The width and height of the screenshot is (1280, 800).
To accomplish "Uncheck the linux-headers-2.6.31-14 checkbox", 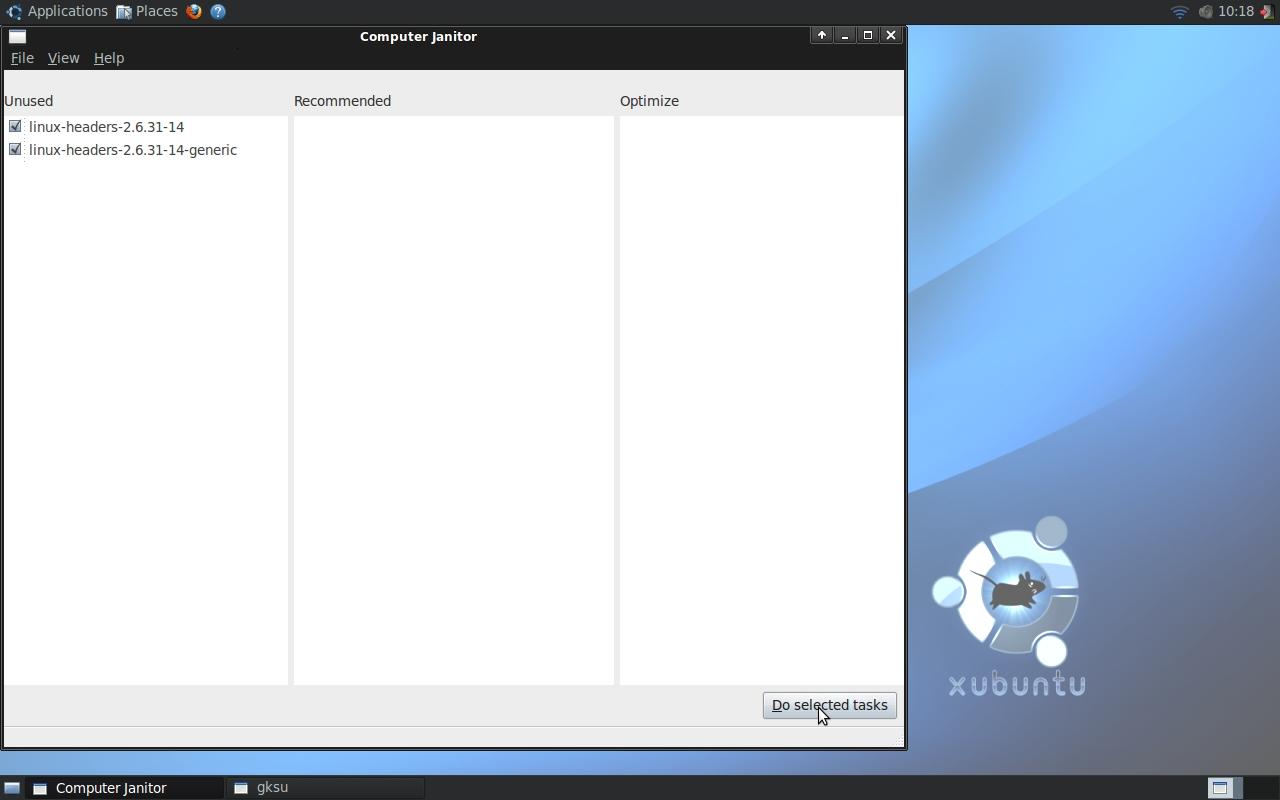I will click(x=15, y=126).
